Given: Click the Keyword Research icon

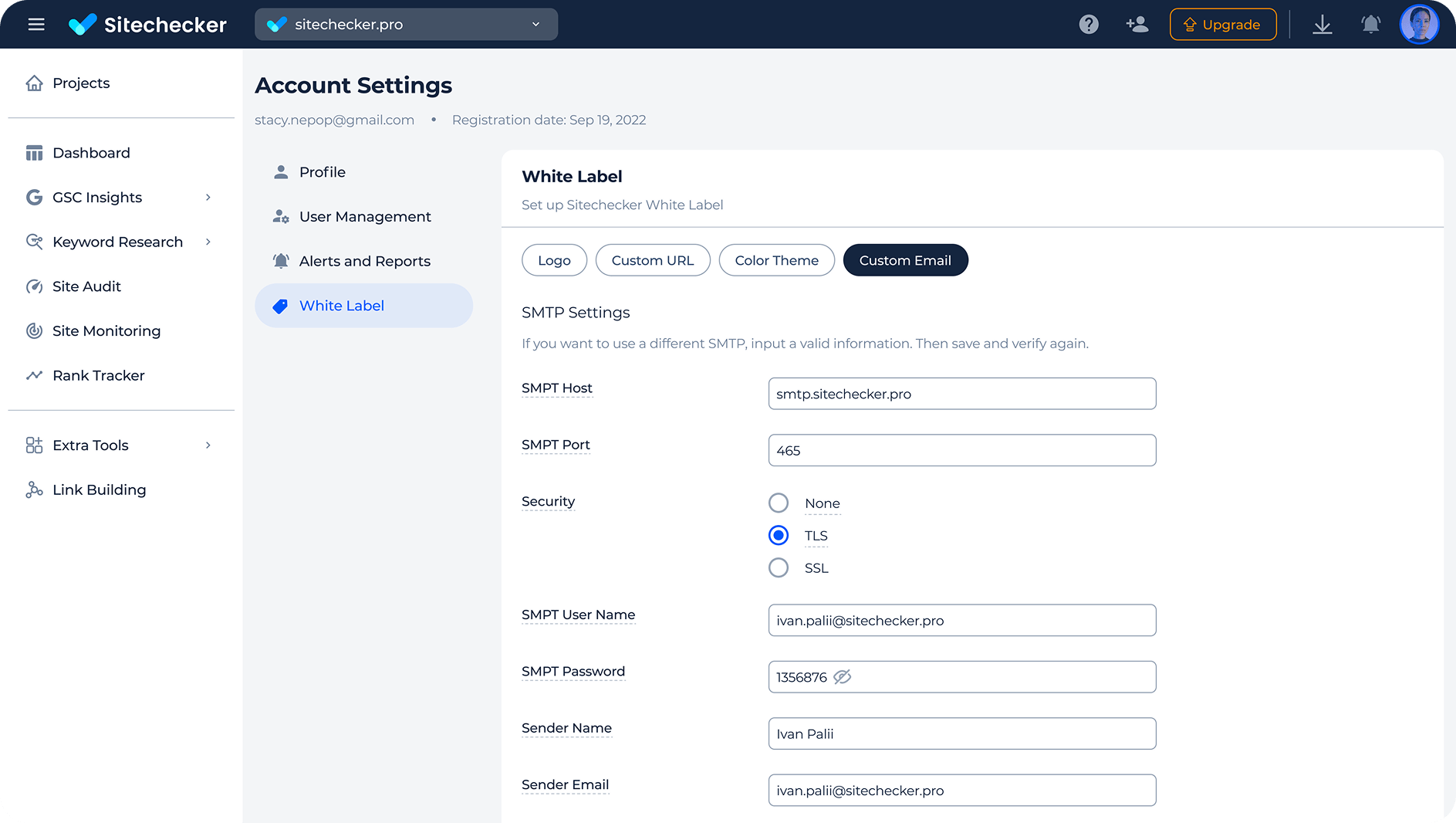Looking at the screenshot, I should 34,242.
